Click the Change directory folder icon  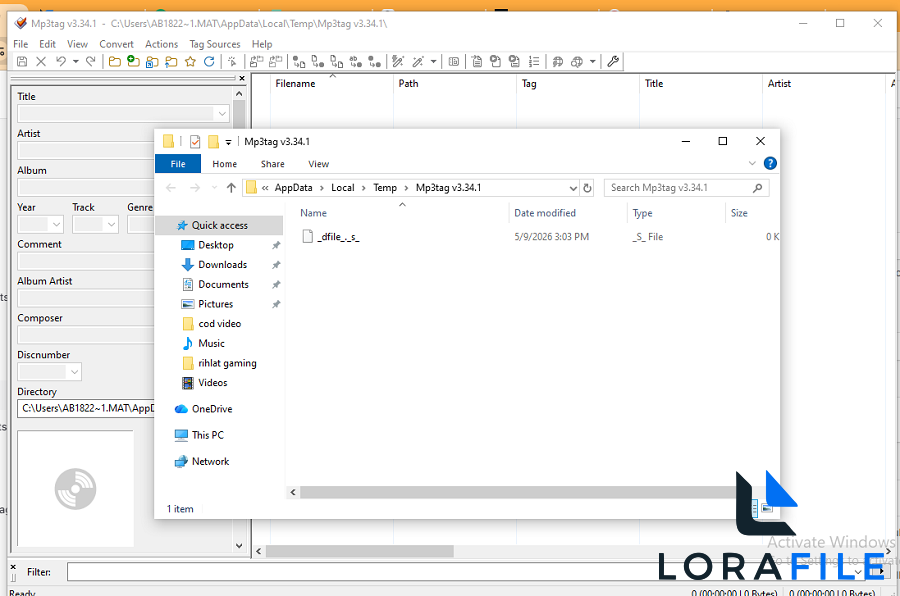(x=115, y=61)
